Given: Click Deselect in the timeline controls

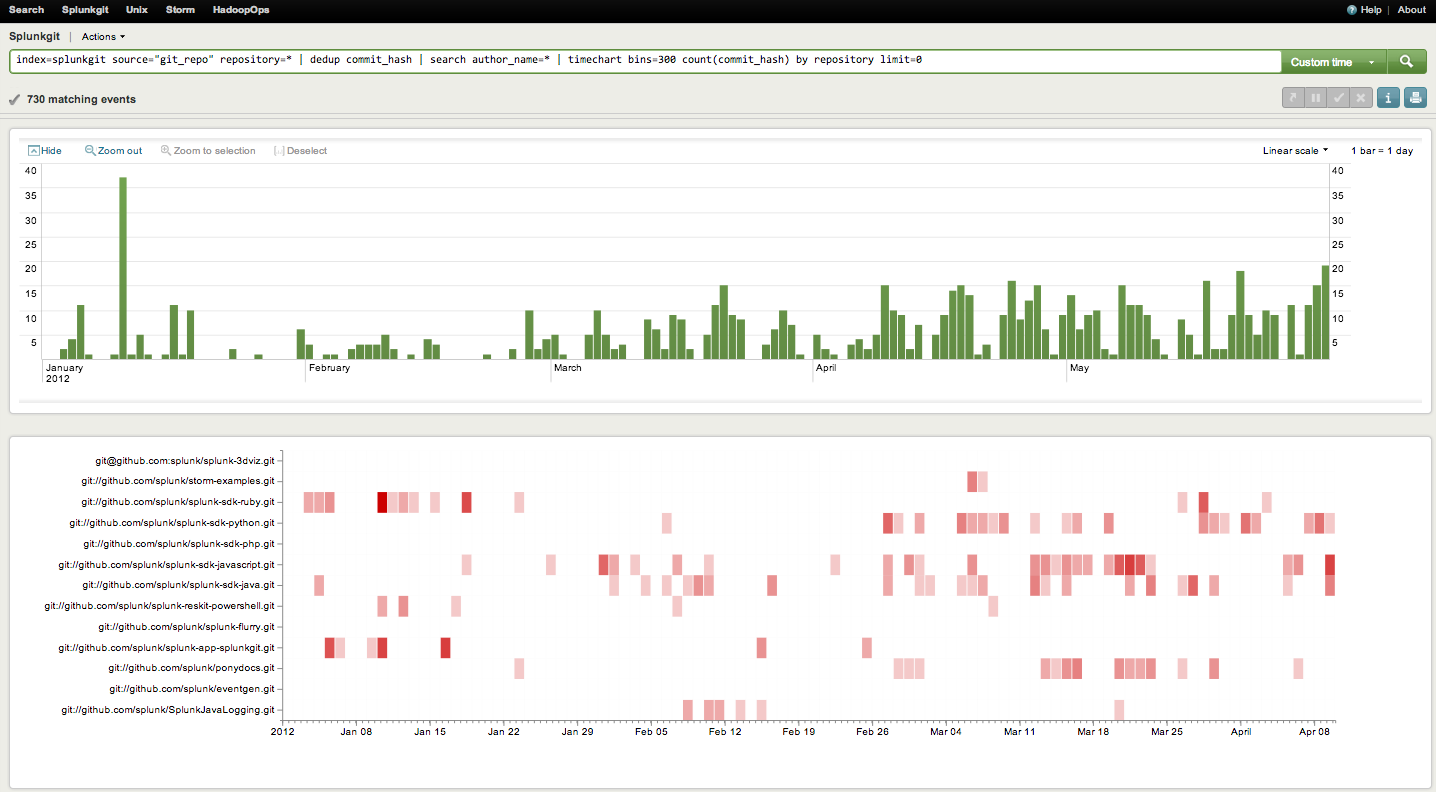Looking at the screenshot, I should tap(300, 151).
